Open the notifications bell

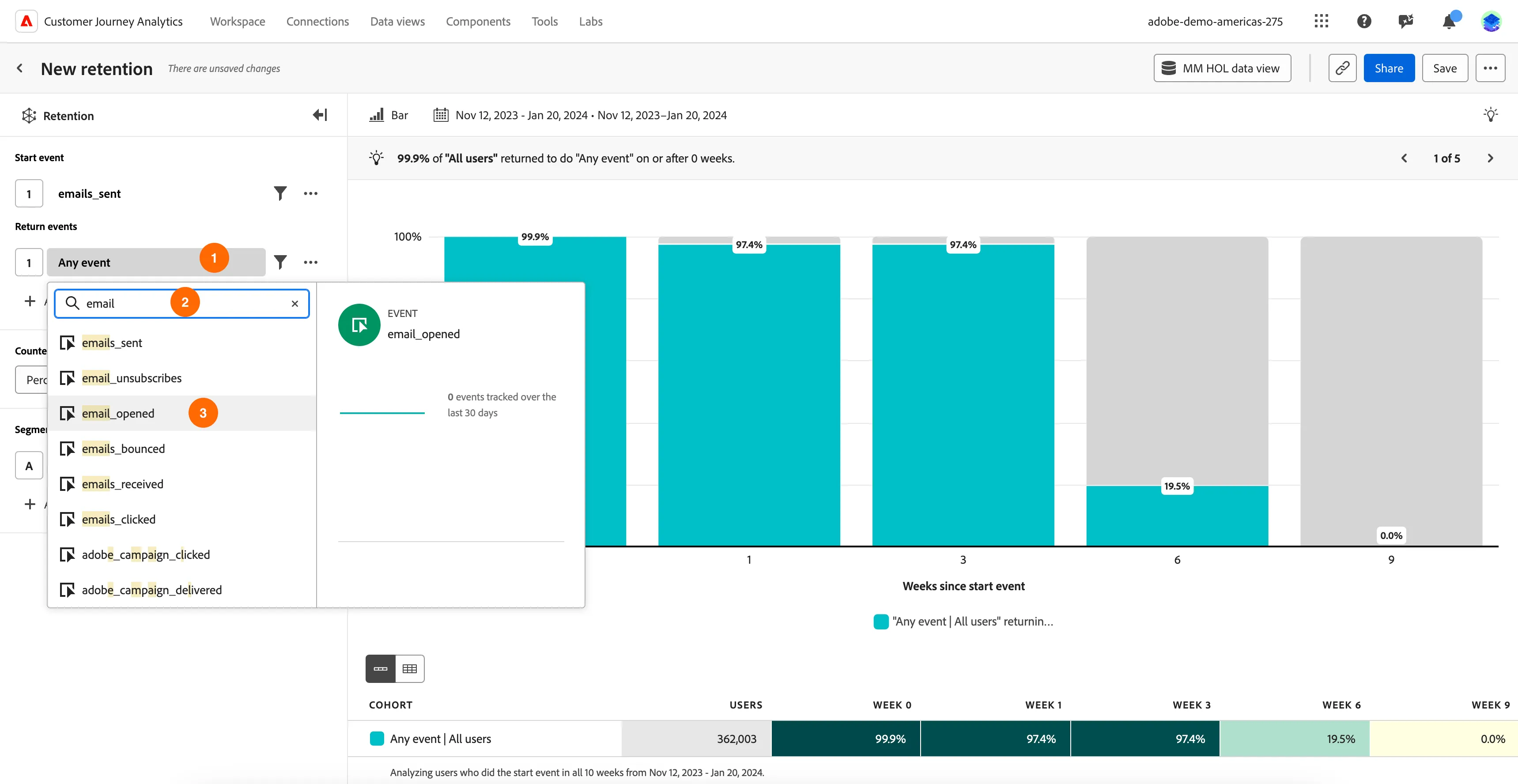(1449, 22)
